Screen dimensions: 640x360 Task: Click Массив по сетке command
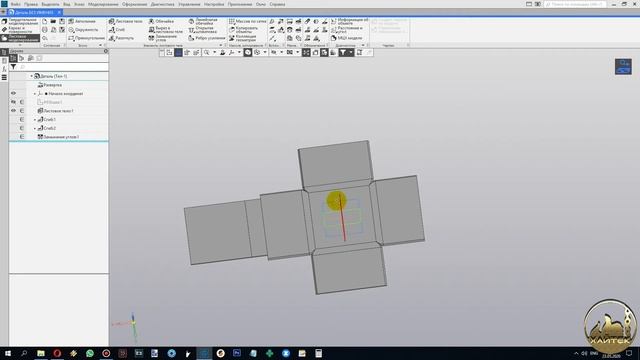click(247, 21)
